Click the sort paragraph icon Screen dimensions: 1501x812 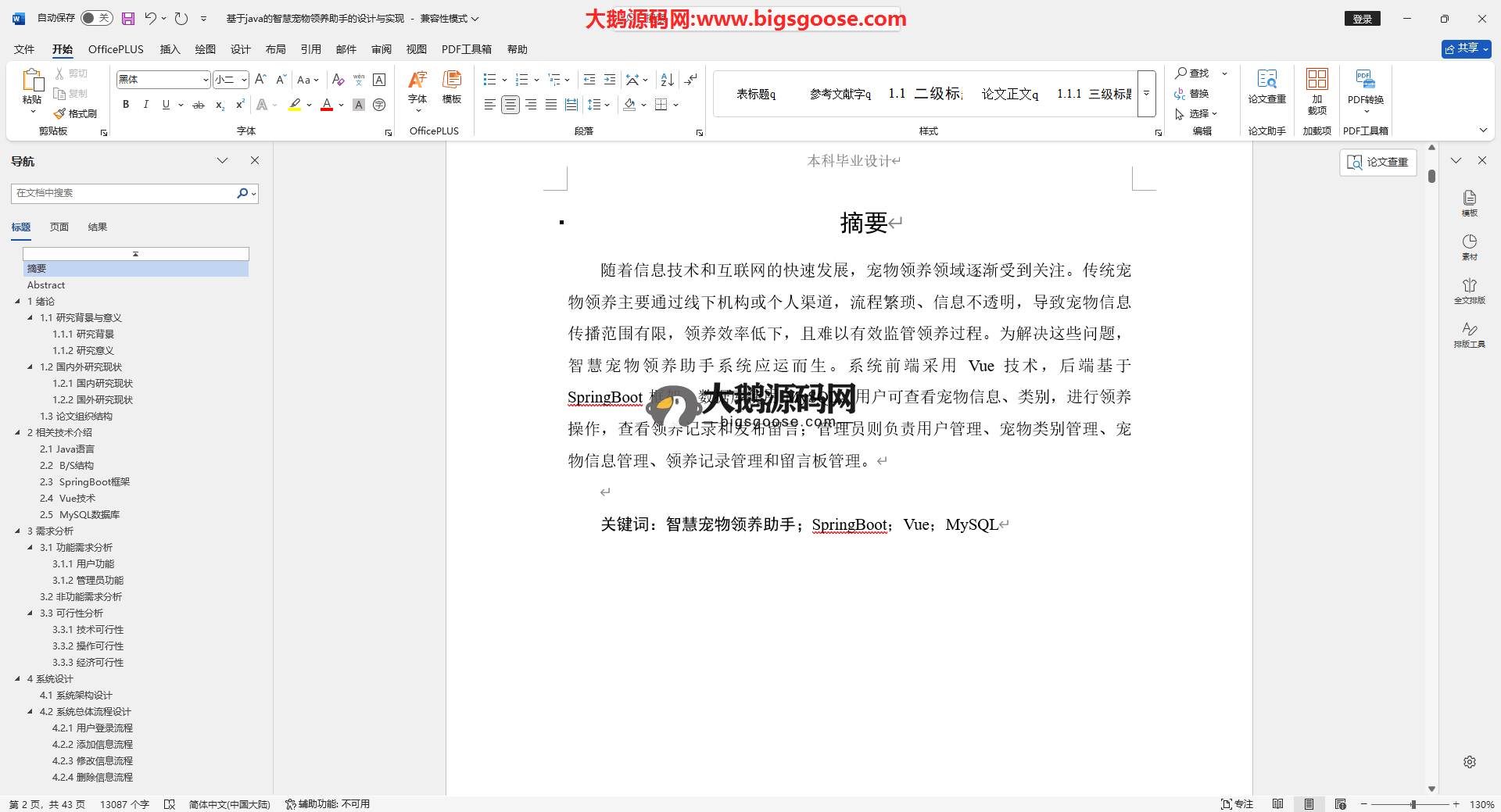(667, 80)
